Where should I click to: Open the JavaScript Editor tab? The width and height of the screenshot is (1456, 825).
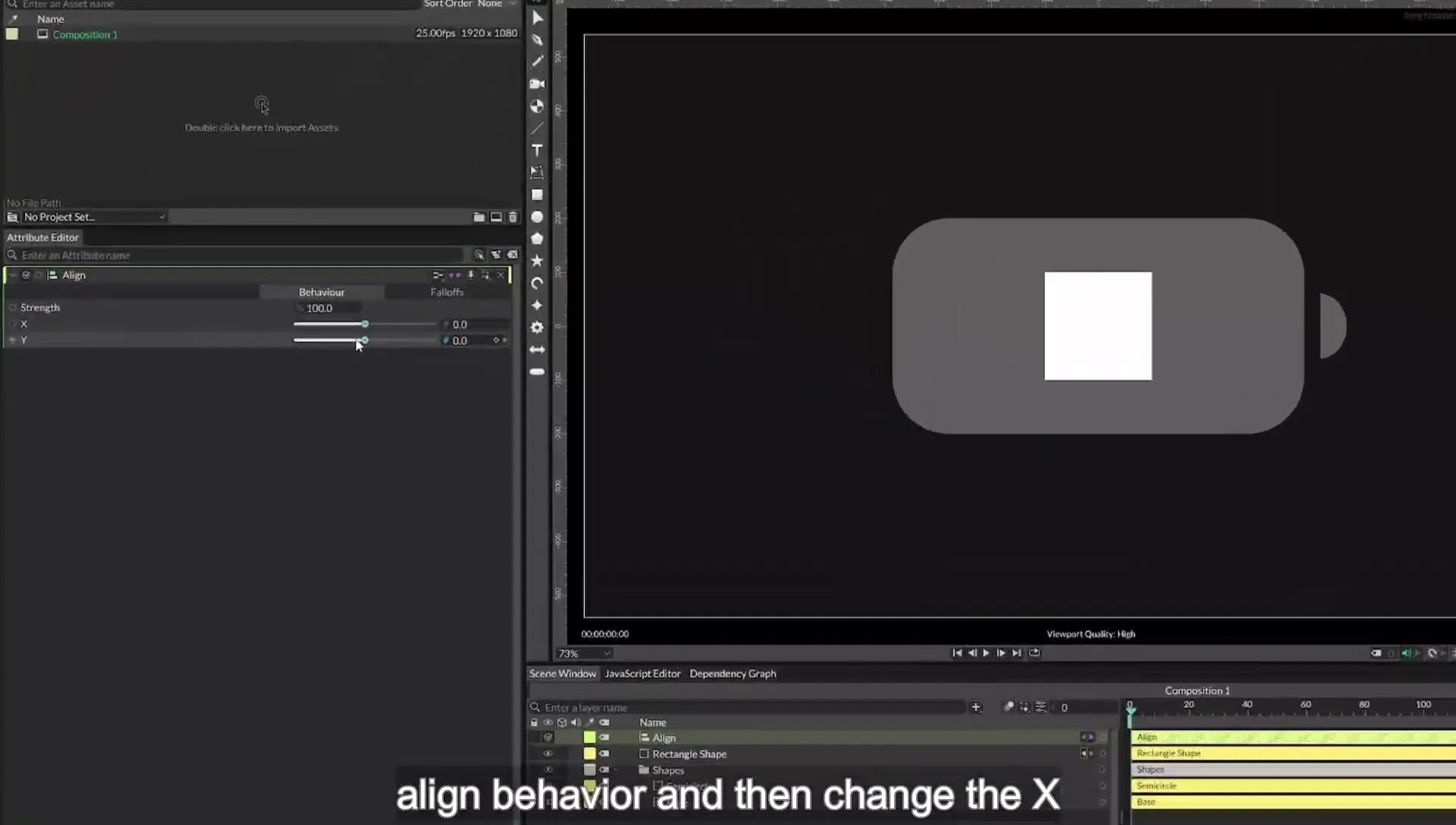(642, 673)
